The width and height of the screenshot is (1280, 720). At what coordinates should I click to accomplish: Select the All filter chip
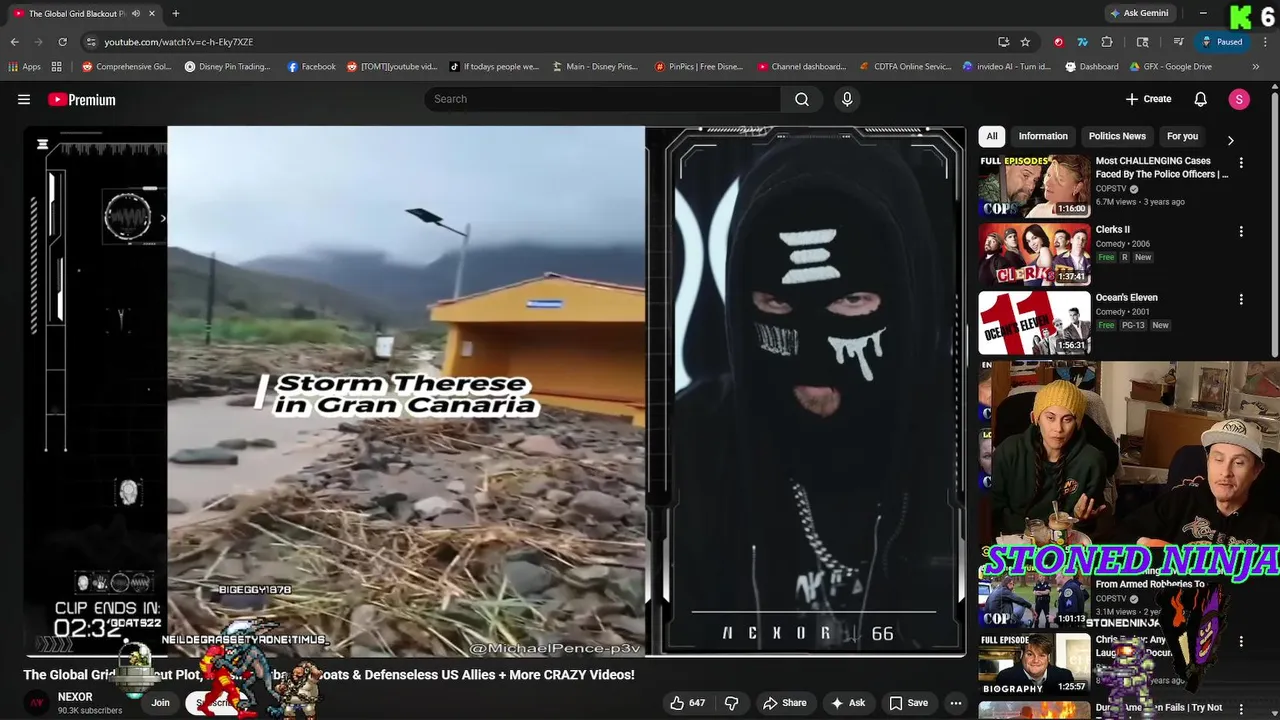(x=992, y=136)
